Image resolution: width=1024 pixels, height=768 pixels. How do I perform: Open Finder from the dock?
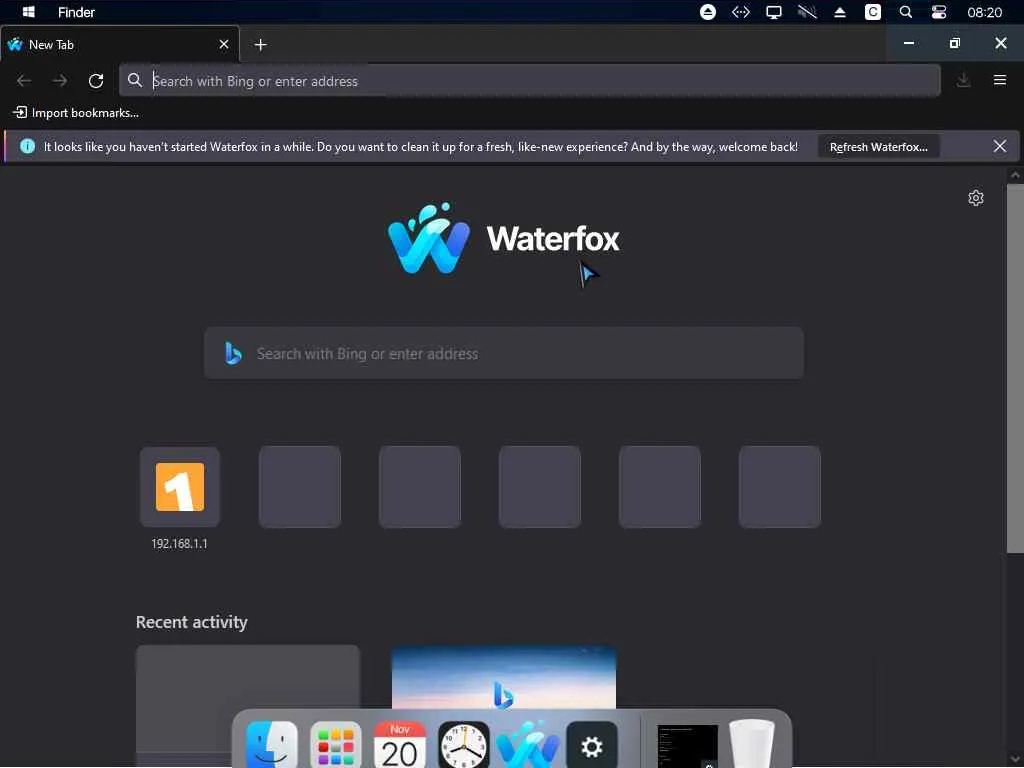click(272, 744)
